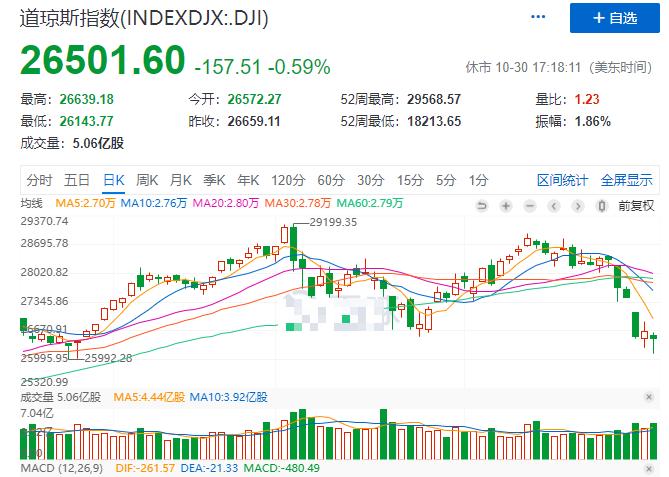This screenshot has width=669, height=477.
Task: Open the 区间统计 link
Action: (x=562, y=180)
